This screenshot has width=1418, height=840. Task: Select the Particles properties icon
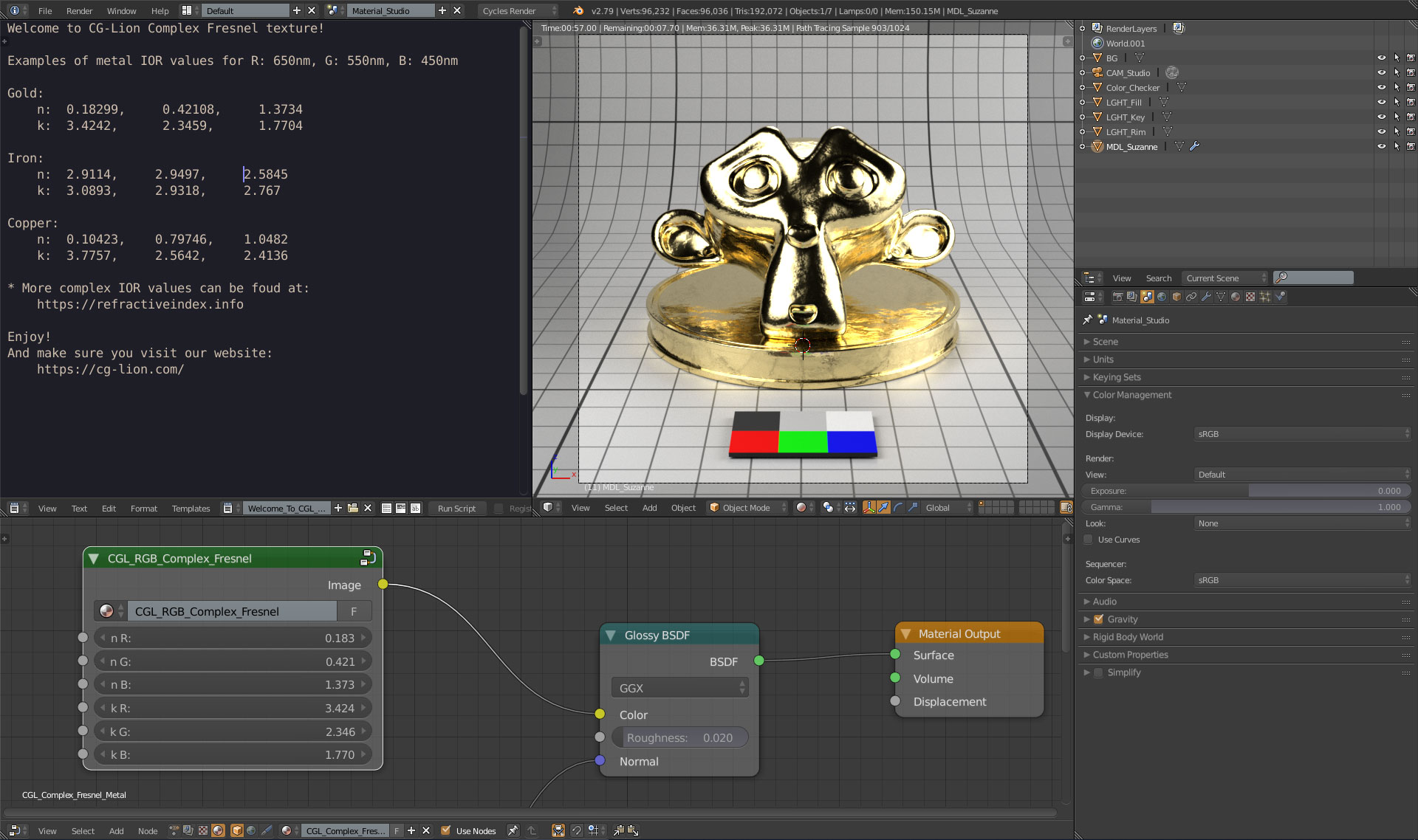click(x=1265, y=297)
